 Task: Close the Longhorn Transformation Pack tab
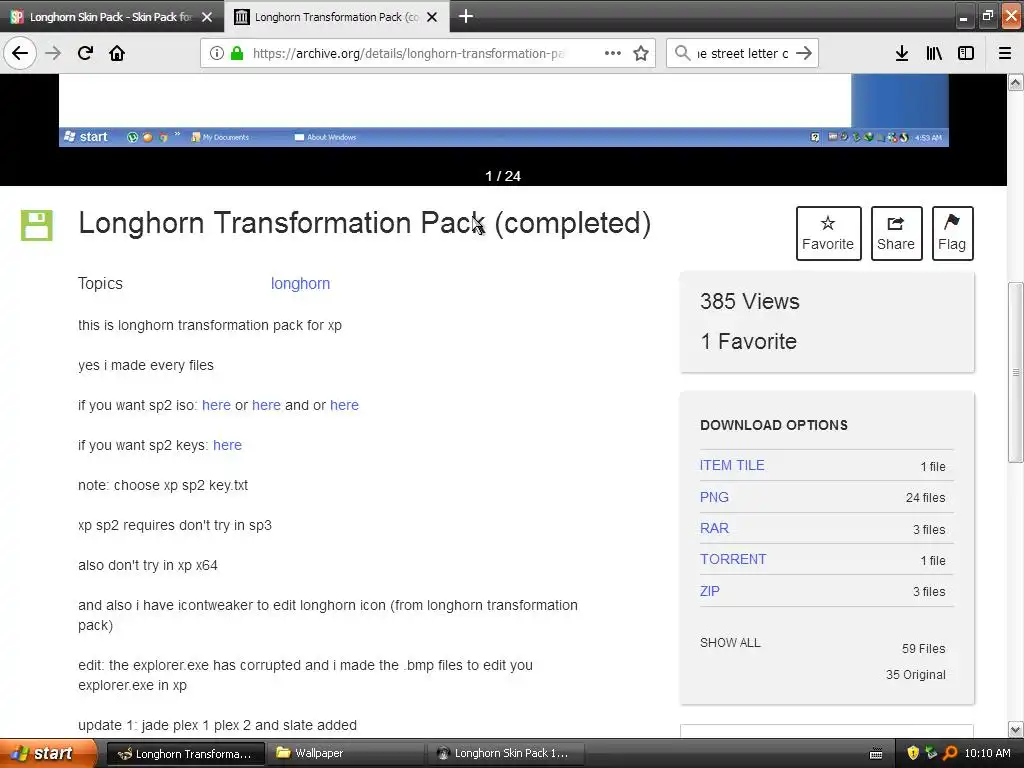click(432, 17)
